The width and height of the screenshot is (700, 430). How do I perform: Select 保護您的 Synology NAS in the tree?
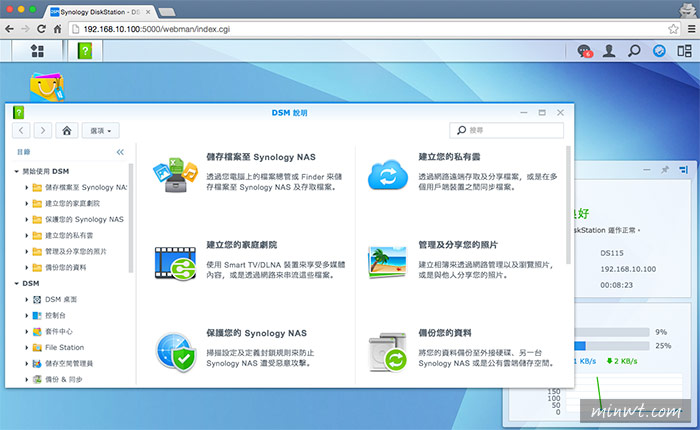[84, 219]
